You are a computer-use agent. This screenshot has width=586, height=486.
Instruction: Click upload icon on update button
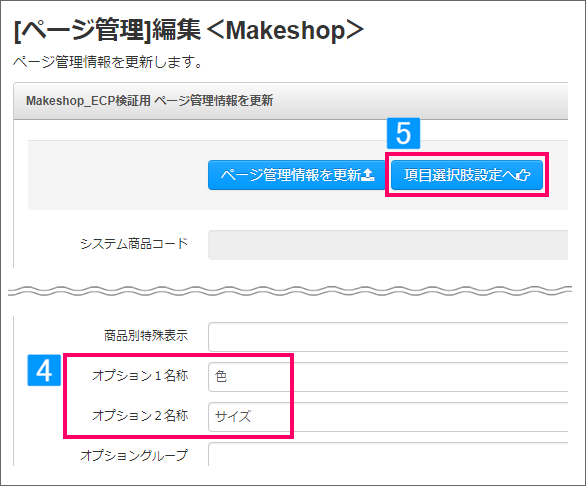pyautogui.click(x=368, y=175)
